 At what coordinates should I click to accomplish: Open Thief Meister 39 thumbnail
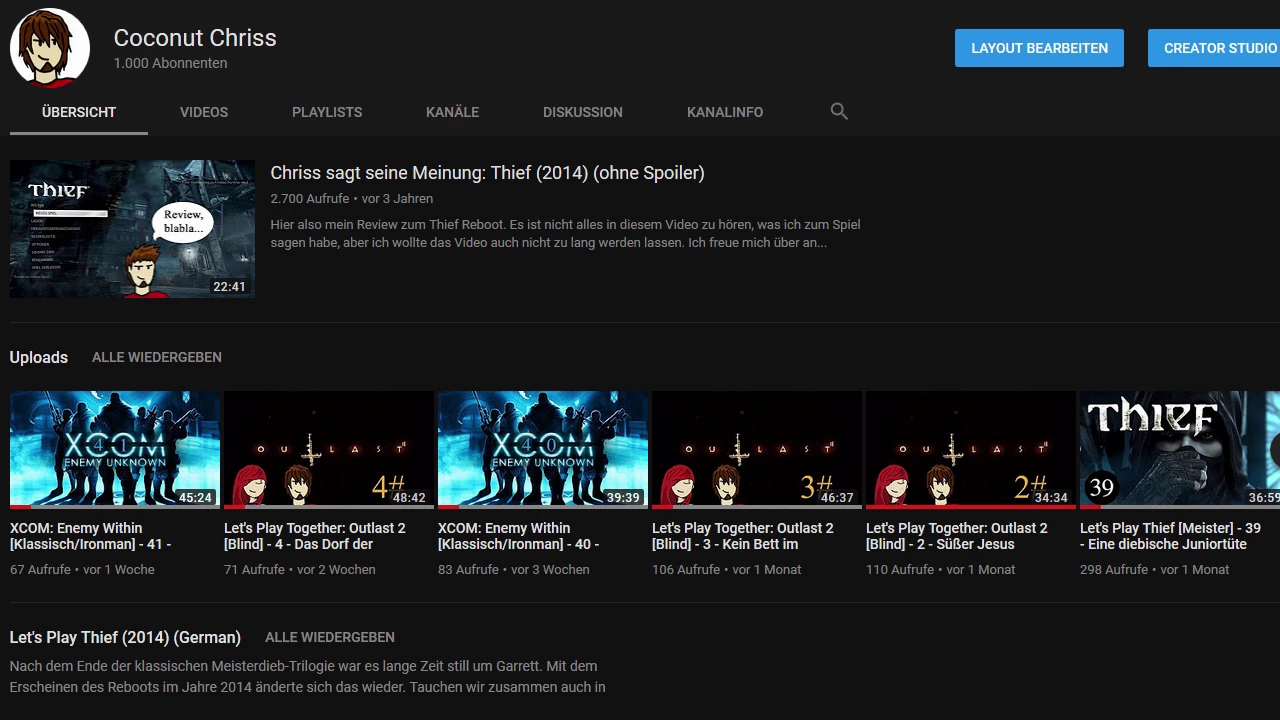click(x=1180, y=450)
